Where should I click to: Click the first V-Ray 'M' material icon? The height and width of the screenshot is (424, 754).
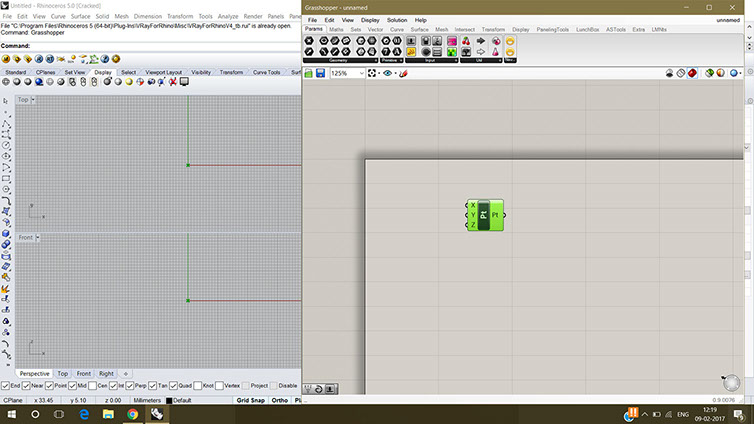point(6,59)
